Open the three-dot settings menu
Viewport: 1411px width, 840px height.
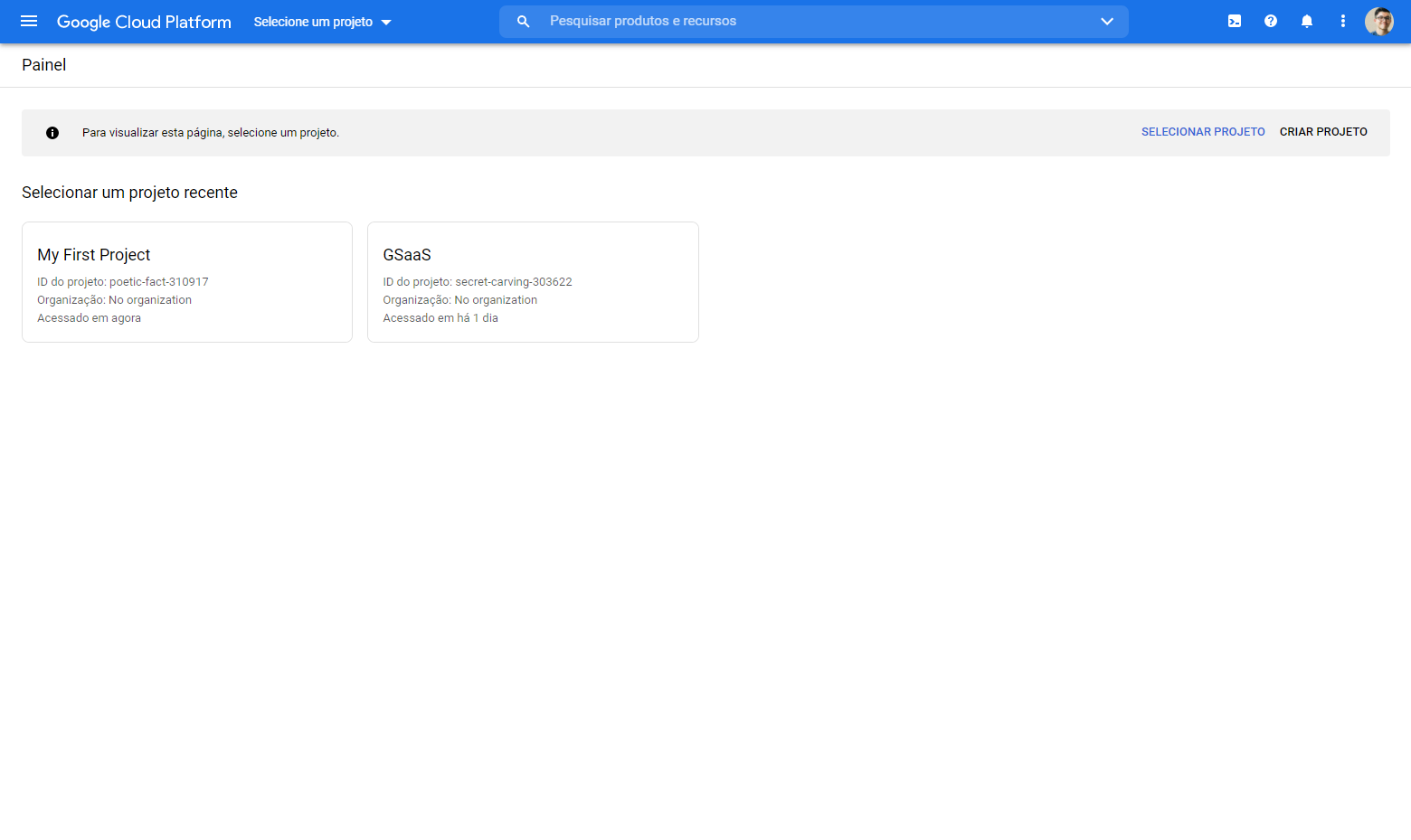(x=1343, y=21)
